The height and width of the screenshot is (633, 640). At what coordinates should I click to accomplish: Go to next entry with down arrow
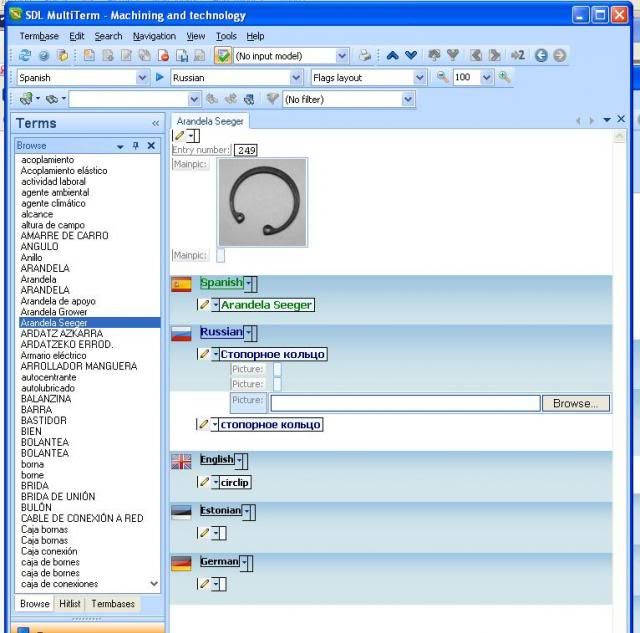[x=411, y=55]
